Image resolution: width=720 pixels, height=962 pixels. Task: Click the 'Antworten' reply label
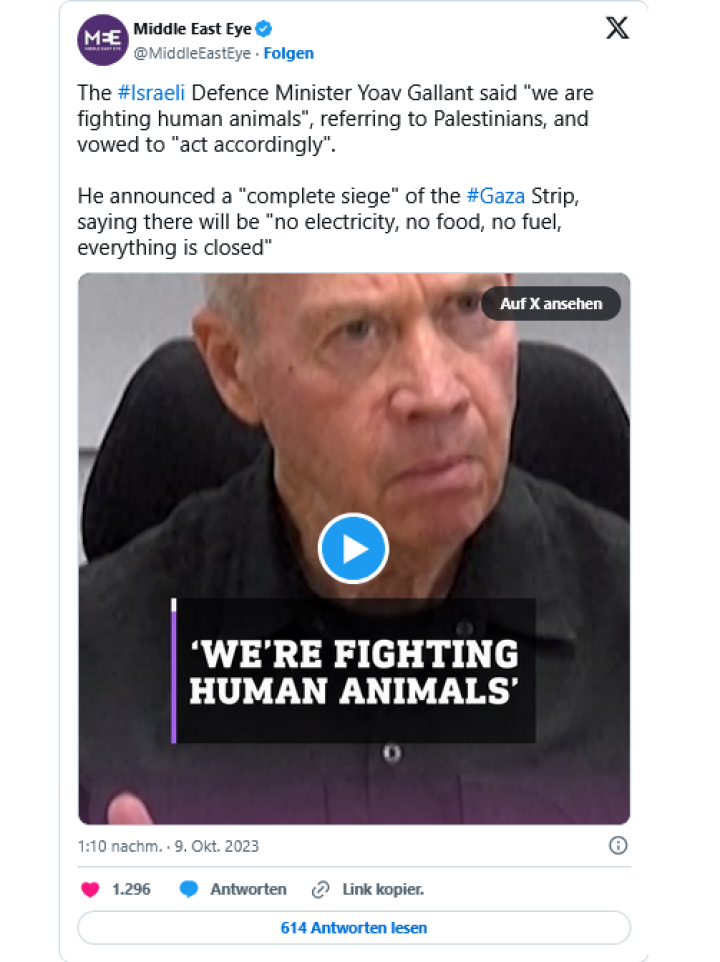tap(248, 889)
